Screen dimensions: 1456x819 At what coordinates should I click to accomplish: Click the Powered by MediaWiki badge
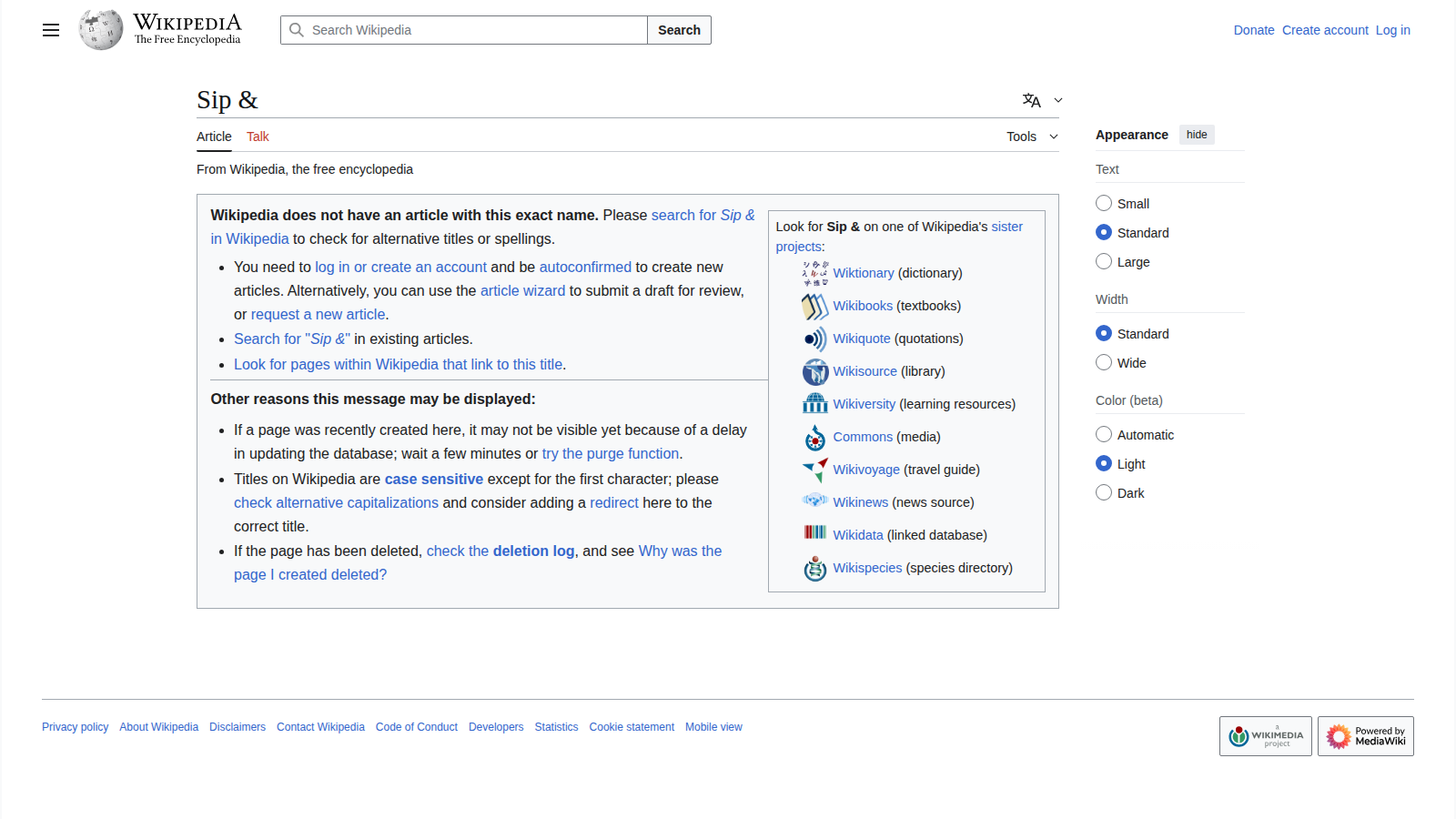pyautogui.click(x=1365, y=736)
